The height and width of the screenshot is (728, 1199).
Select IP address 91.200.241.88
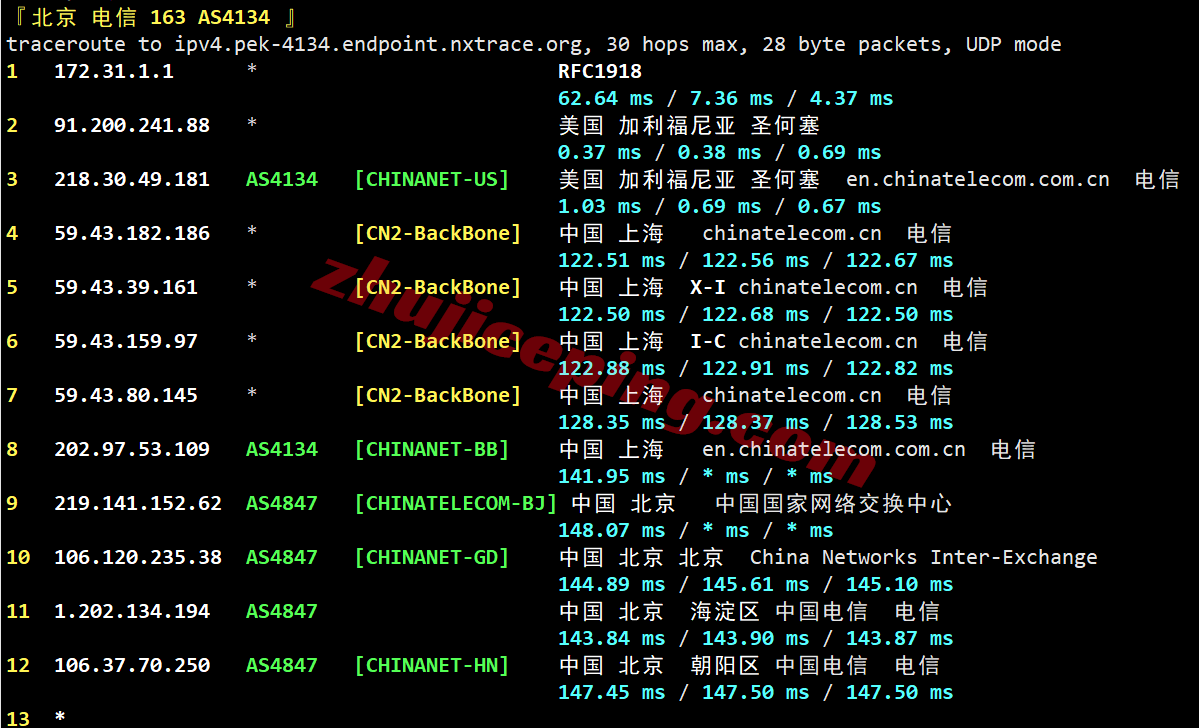click(x=132, y=125)
